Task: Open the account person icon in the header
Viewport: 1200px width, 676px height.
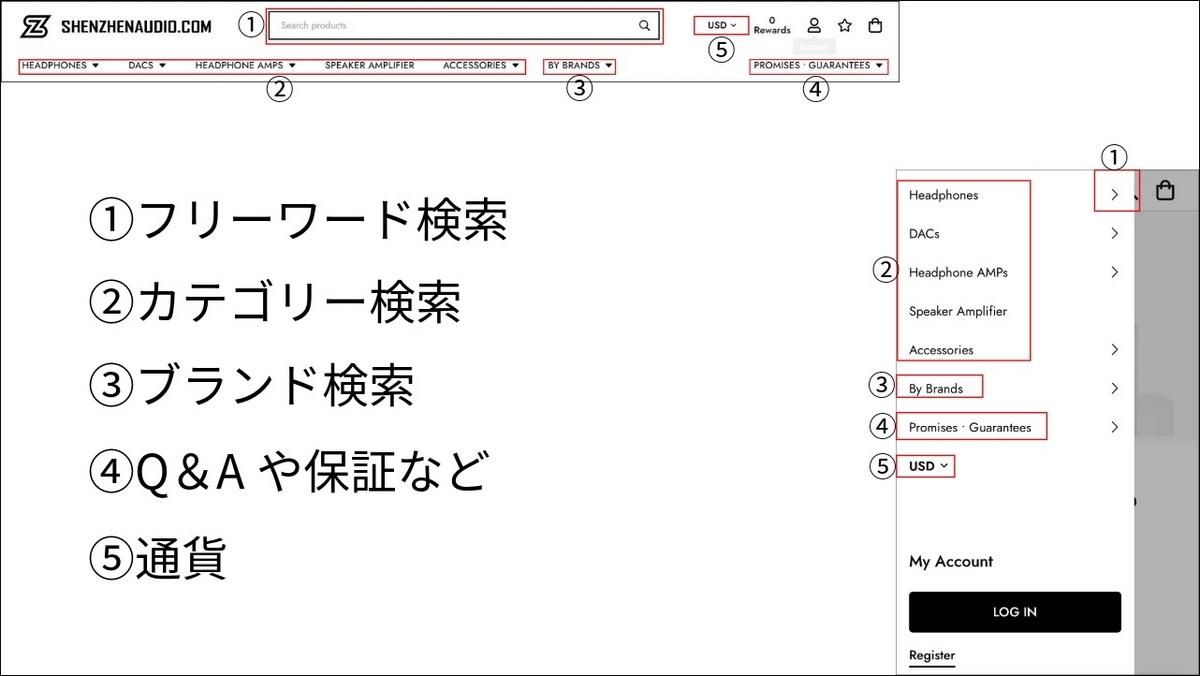Action: [814, 25]
